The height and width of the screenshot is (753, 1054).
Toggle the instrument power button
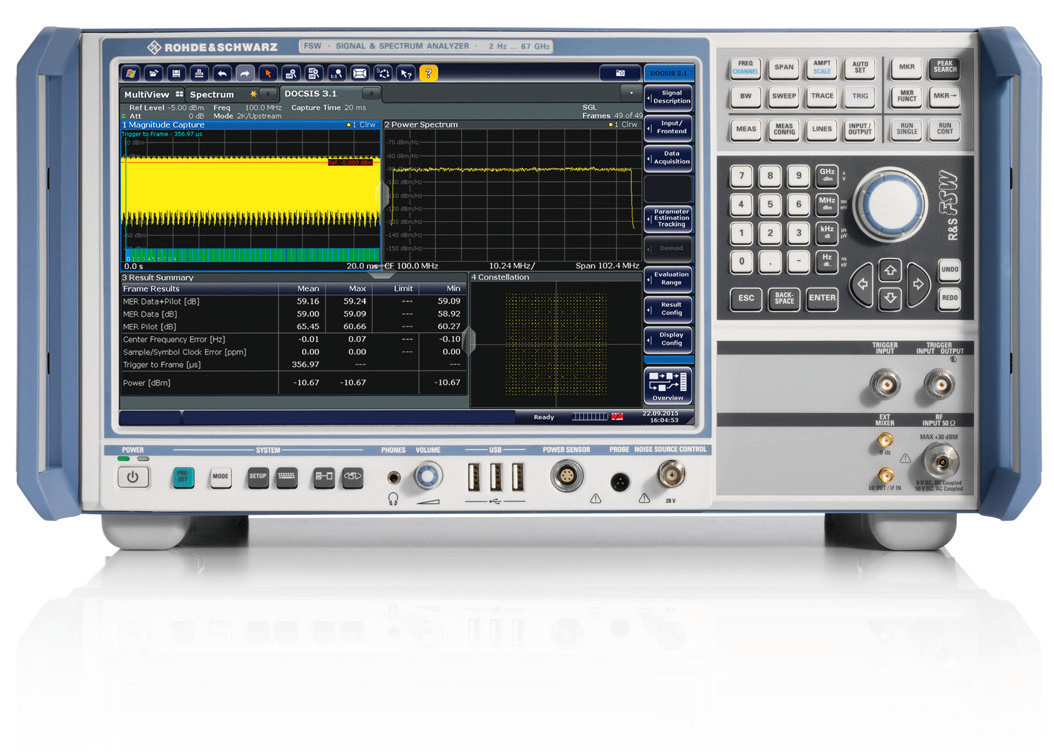[x=131, y=477]
